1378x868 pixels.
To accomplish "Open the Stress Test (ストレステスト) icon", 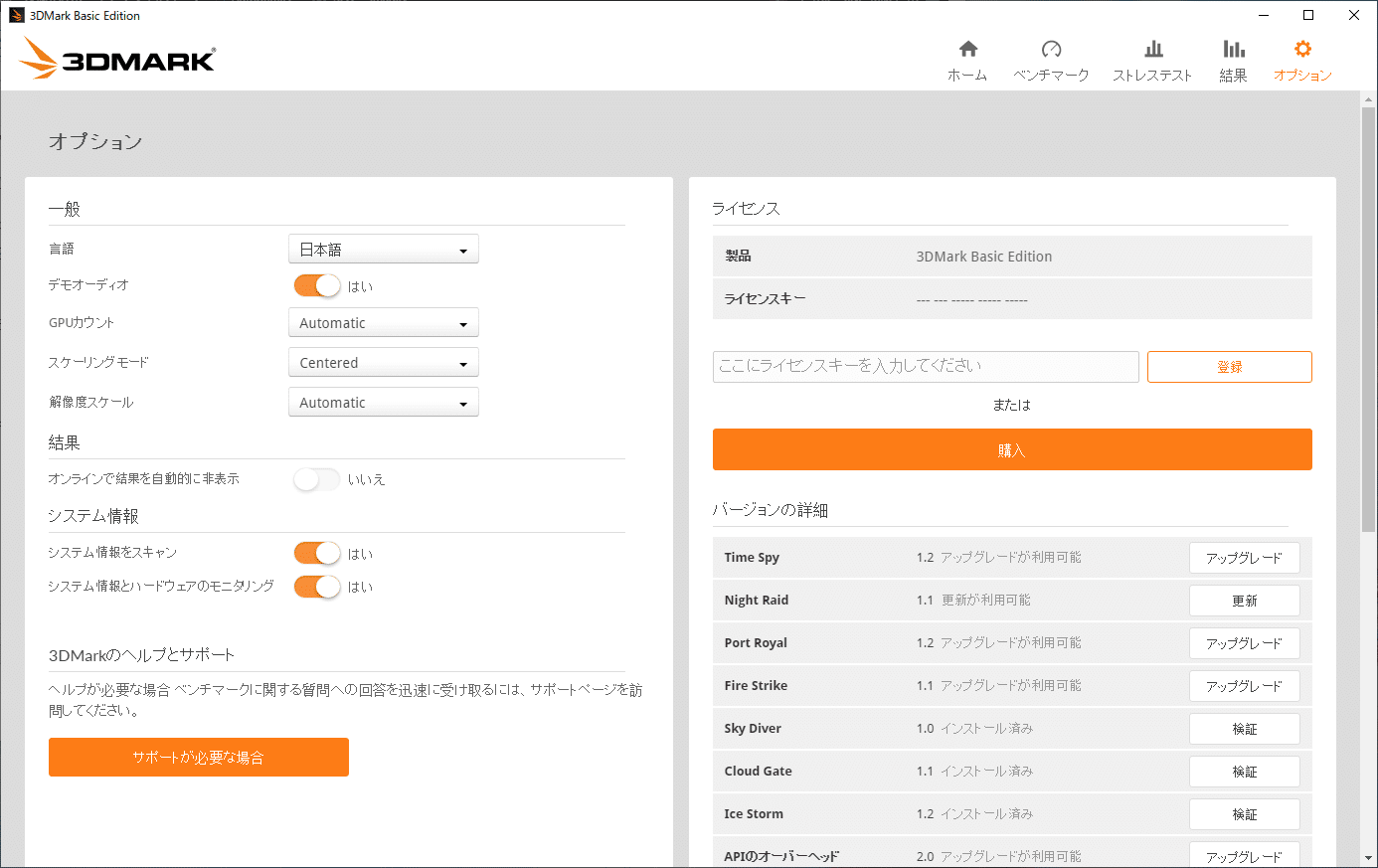I will click(x=1153, y=49).
